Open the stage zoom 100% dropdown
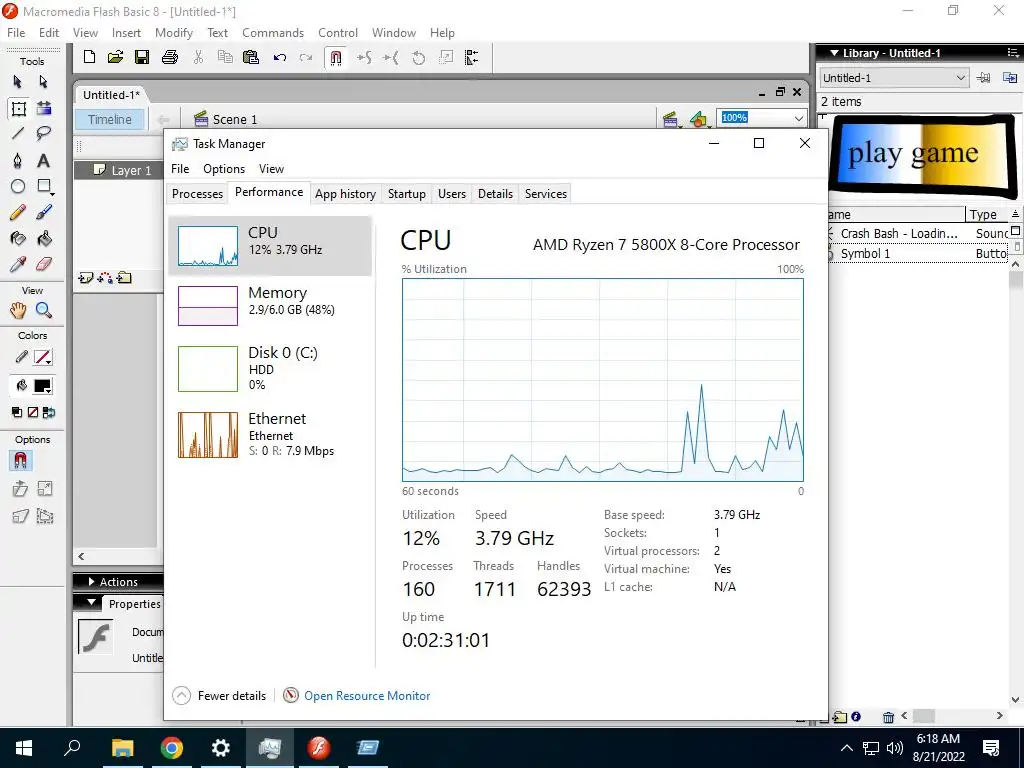 [799, 118]
